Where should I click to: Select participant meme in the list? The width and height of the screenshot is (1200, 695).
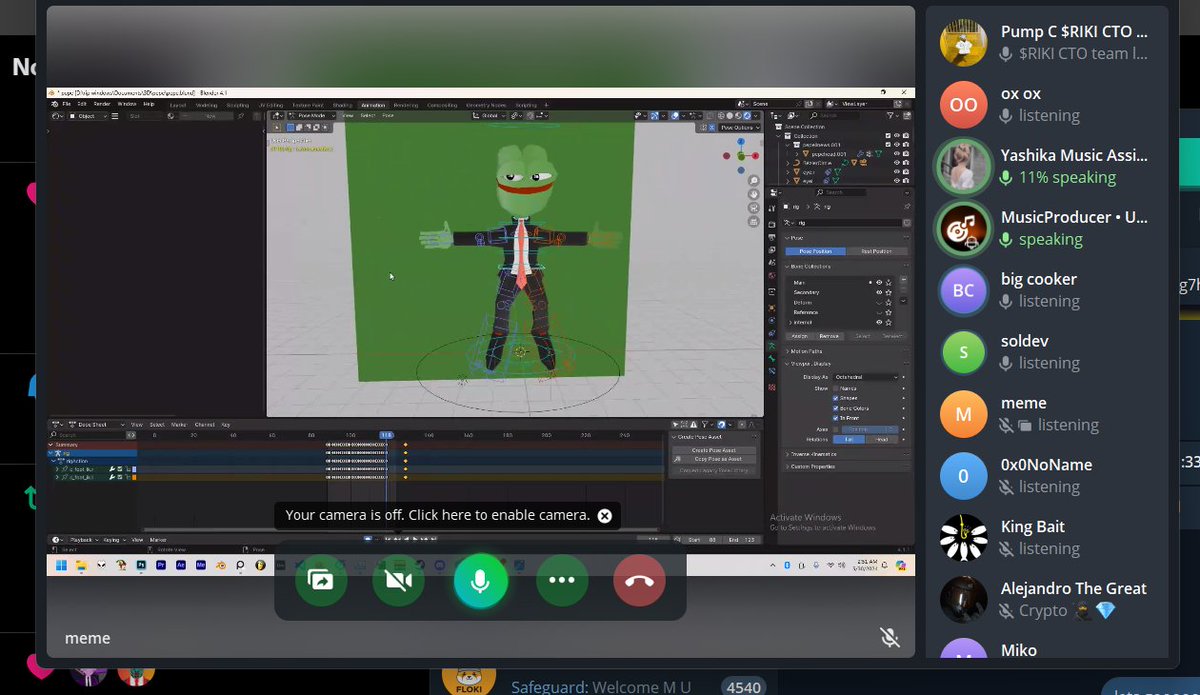1046,414
